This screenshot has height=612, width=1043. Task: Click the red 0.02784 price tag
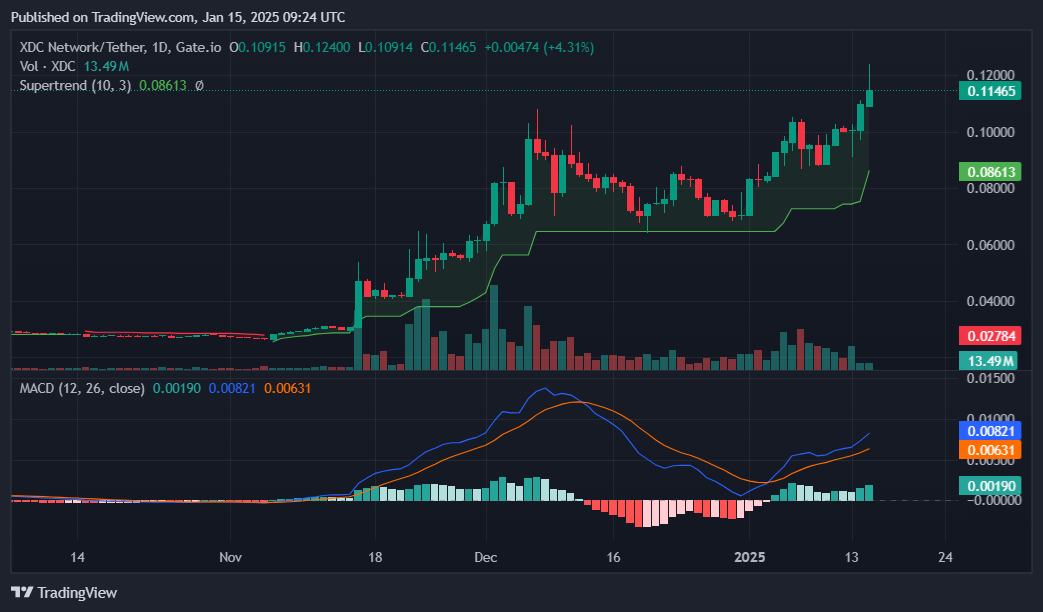[x=990, y=335]
